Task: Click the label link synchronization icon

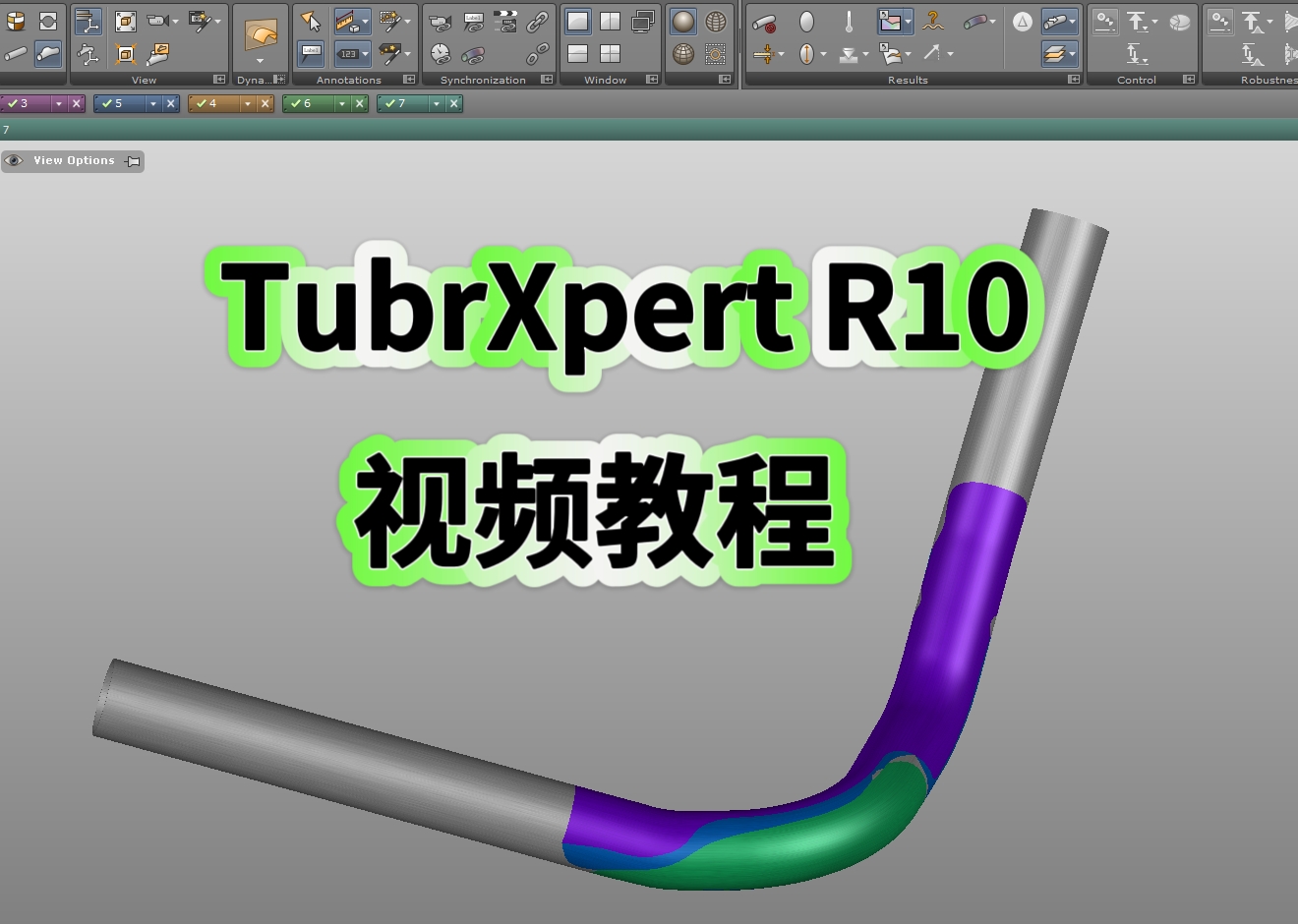Action: [473, 21]
